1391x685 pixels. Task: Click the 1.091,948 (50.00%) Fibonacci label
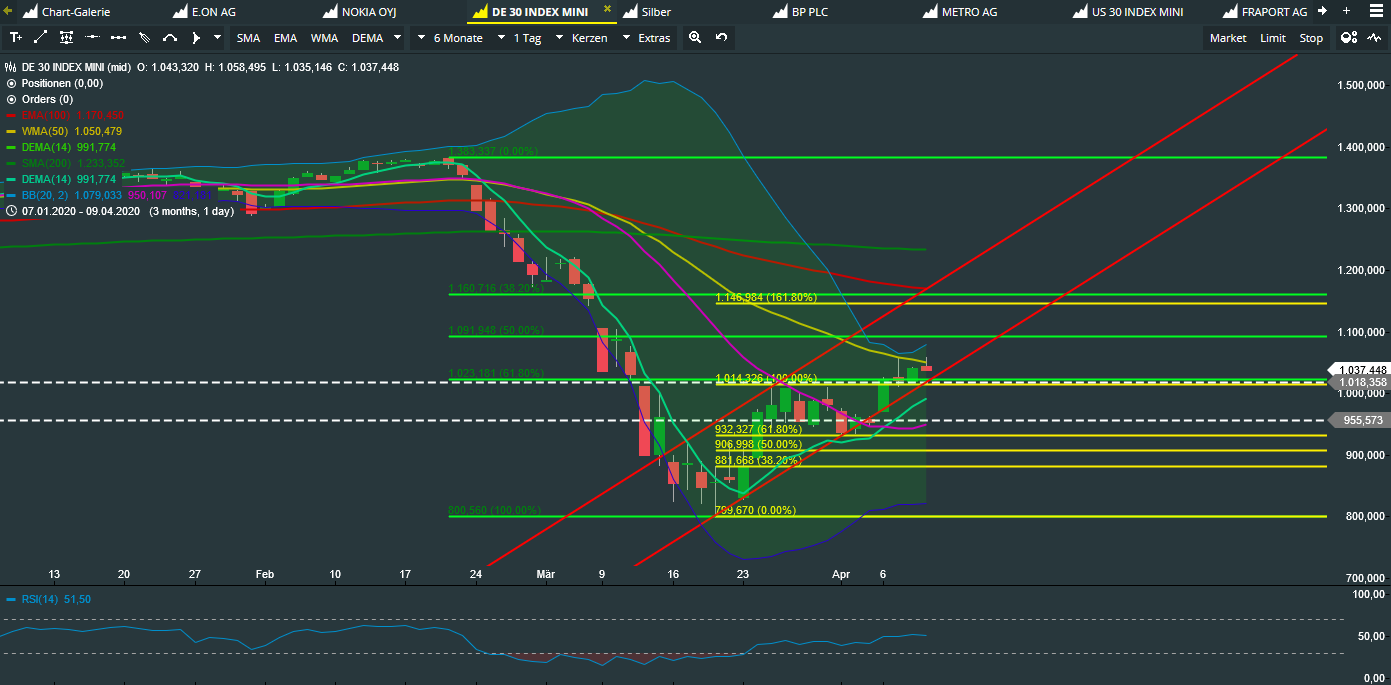pyautogui.click(x=496, y=330)
